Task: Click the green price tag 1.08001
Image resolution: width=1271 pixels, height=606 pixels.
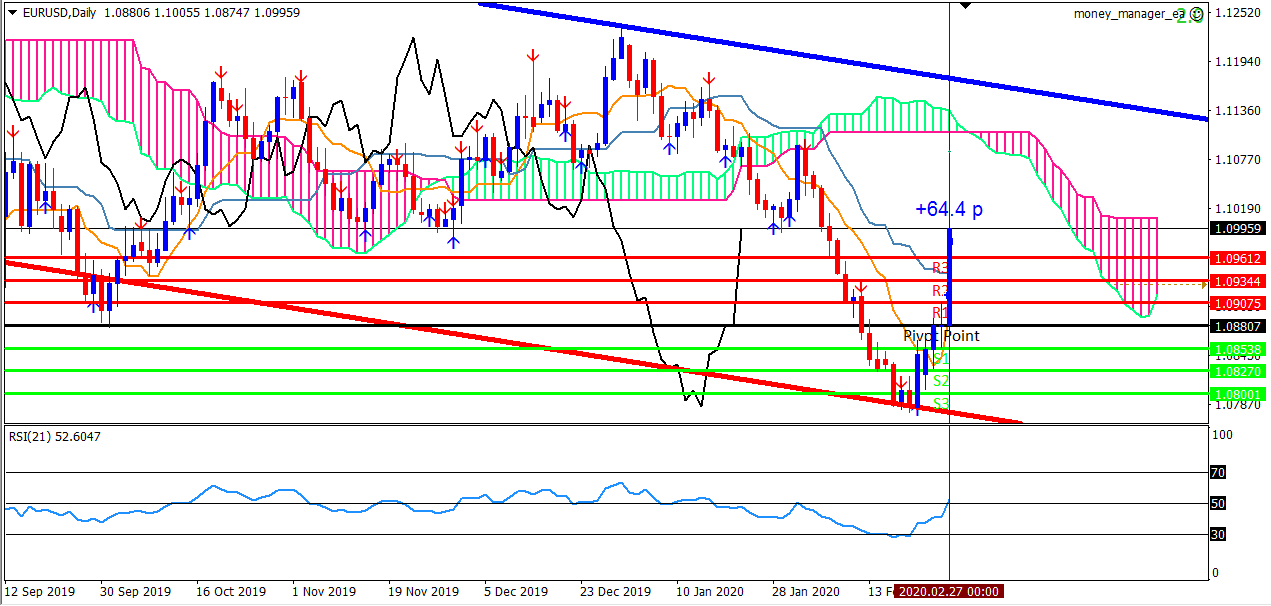Action: [1237, 394]
